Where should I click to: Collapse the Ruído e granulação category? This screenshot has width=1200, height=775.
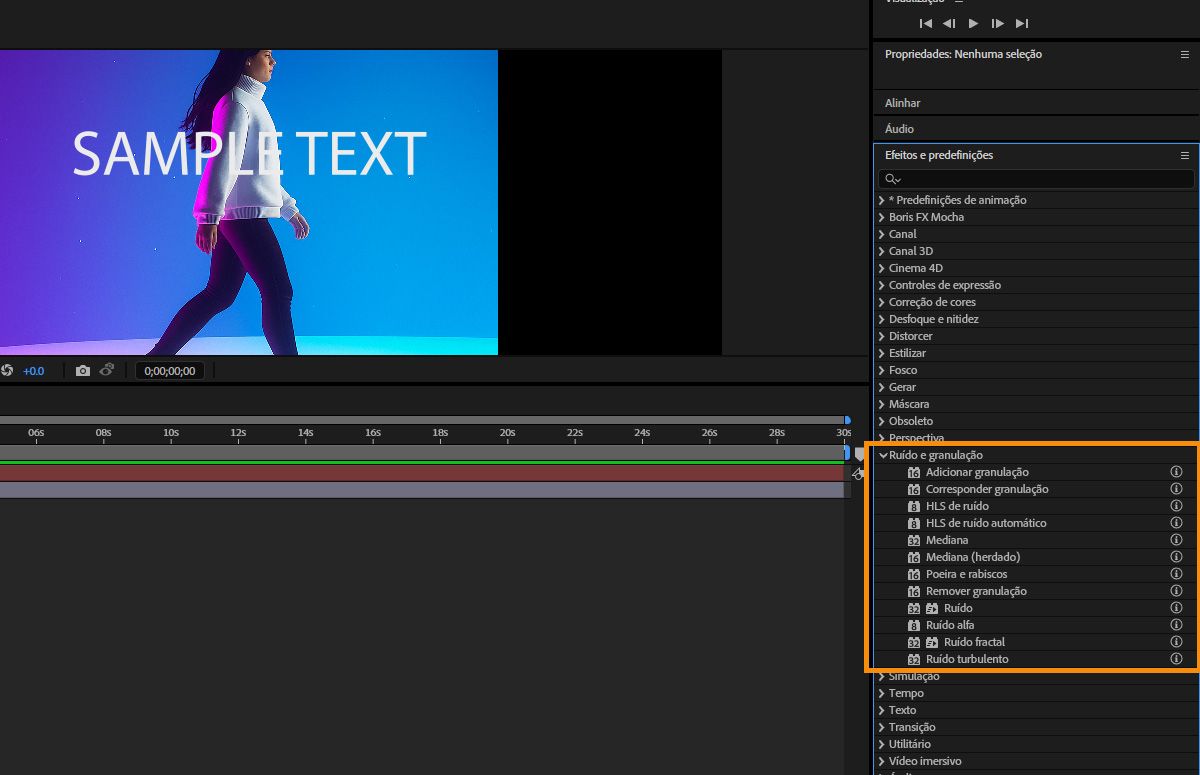pyautogui.click(x=883, y=455)
